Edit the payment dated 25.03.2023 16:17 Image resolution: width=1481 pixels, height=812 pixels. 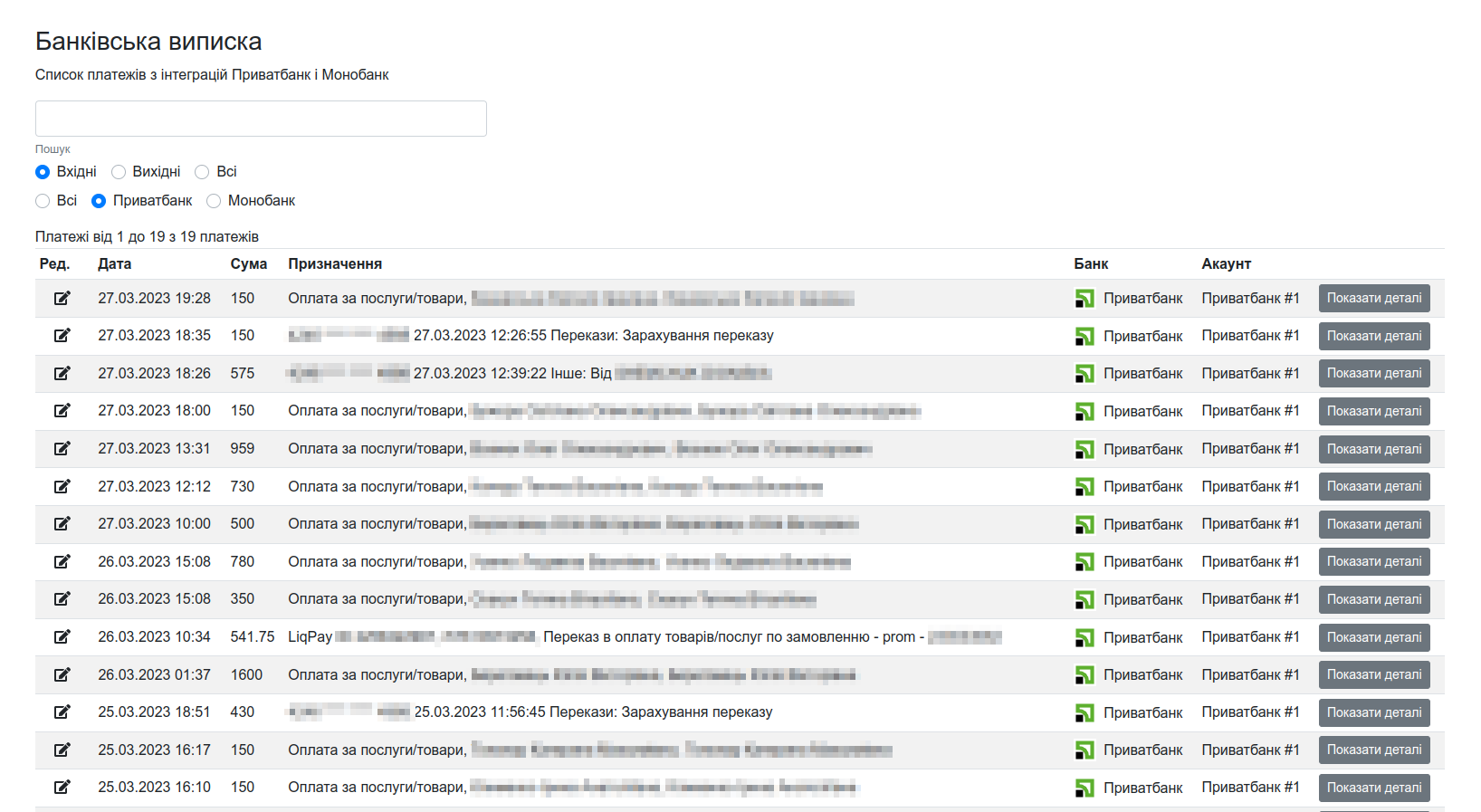pyautogui.click(x=62, y=750)
